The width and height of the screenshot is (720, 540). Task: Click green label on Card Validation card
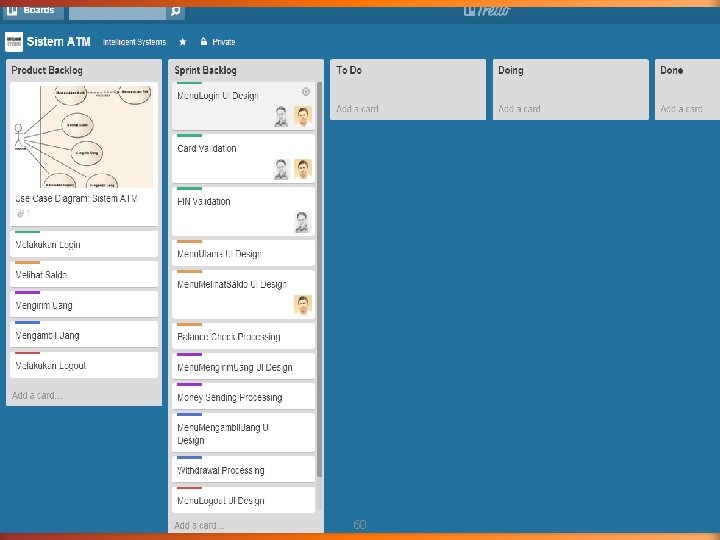(x=189, y=135)
